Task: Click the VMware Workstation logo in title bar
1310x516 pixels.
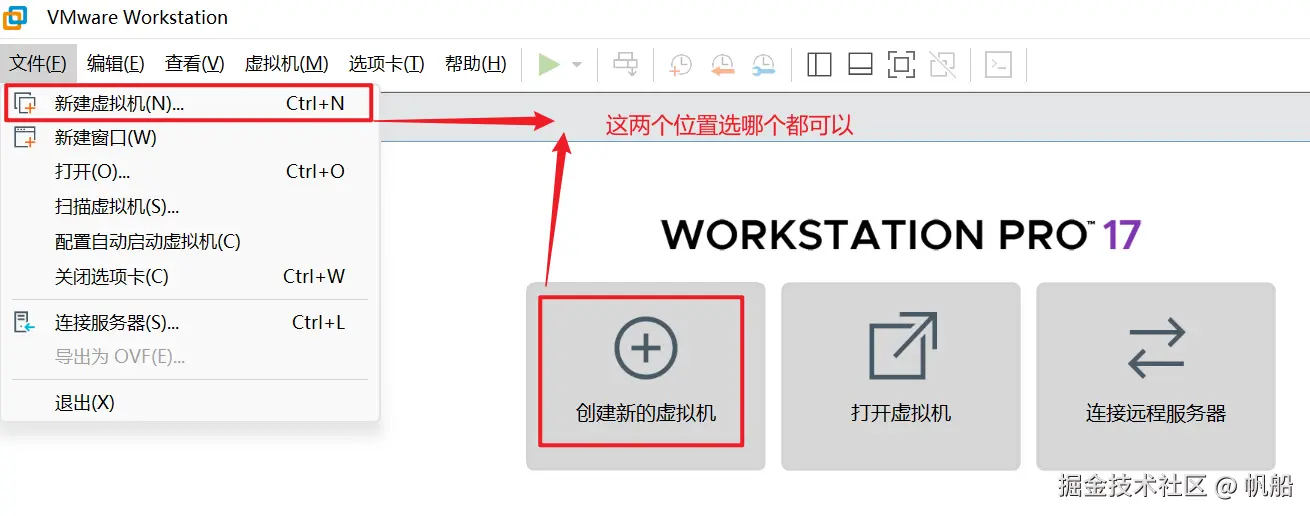Action: pos(16,17)
